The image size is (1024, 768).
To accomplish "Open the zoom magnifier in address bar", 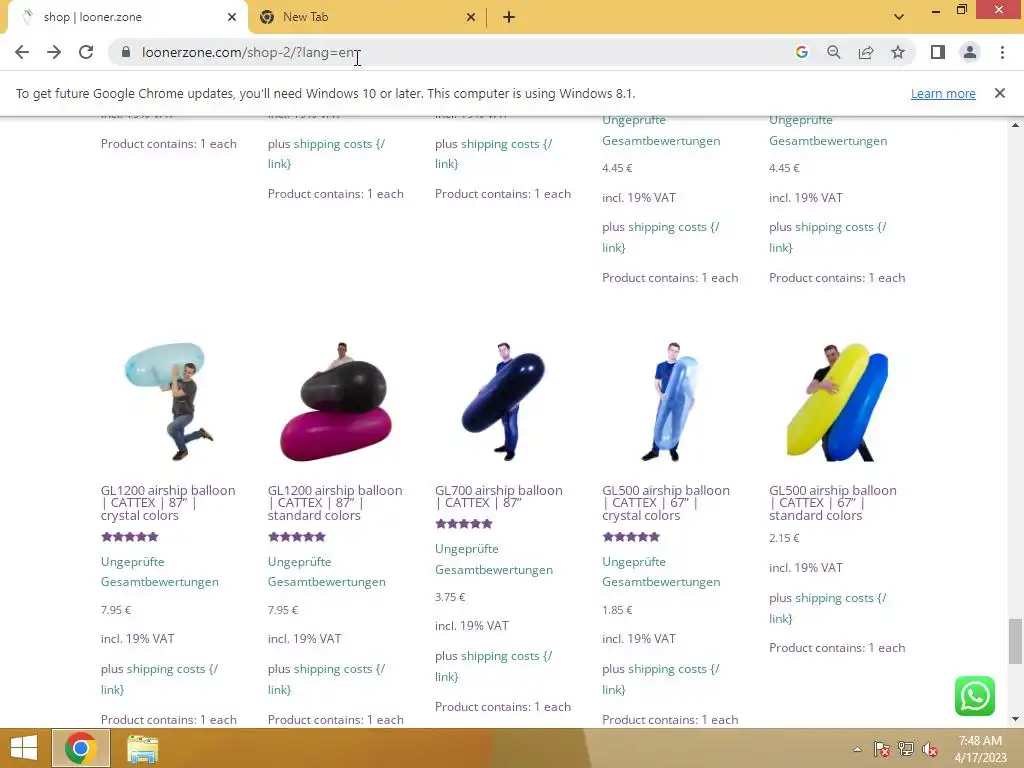I will [x=833, y=52].
